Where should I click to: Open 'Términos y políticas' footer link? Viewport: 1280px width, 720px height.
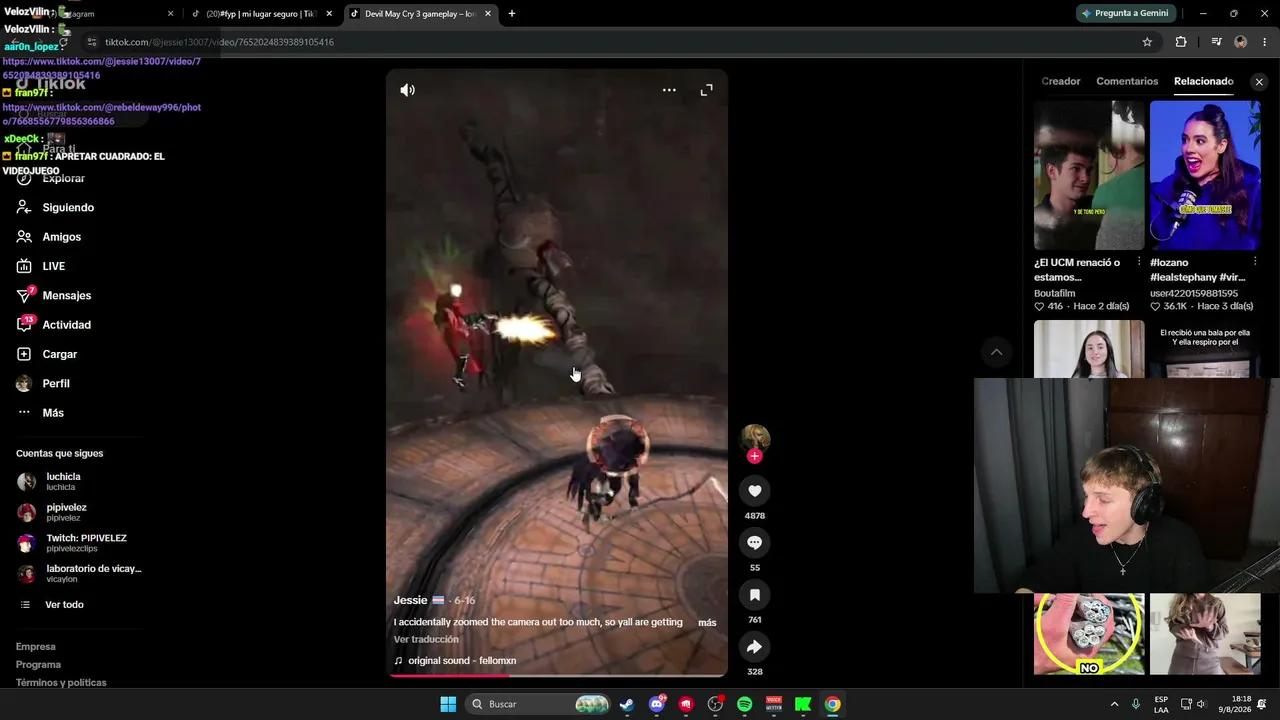tap(61, 683)
